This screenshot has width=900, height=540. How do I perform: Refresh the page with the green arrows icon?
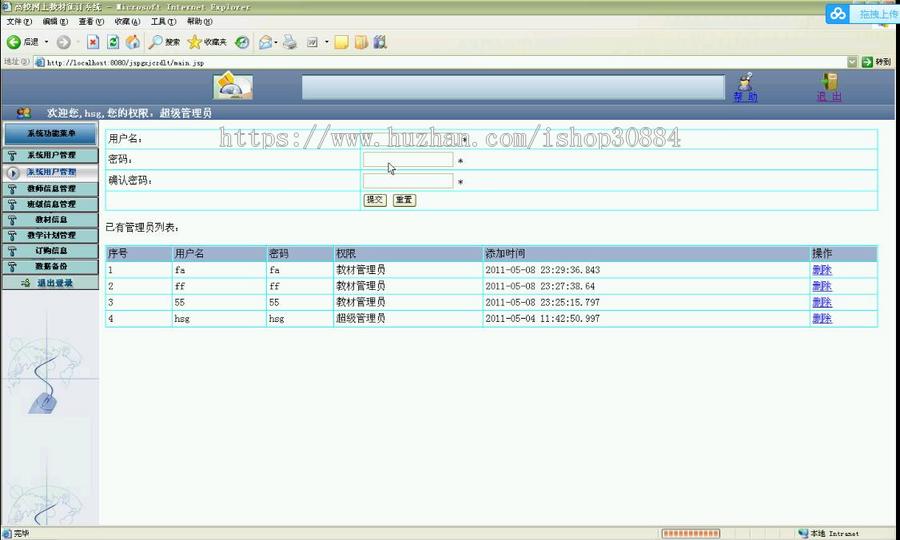coord(113,42)
